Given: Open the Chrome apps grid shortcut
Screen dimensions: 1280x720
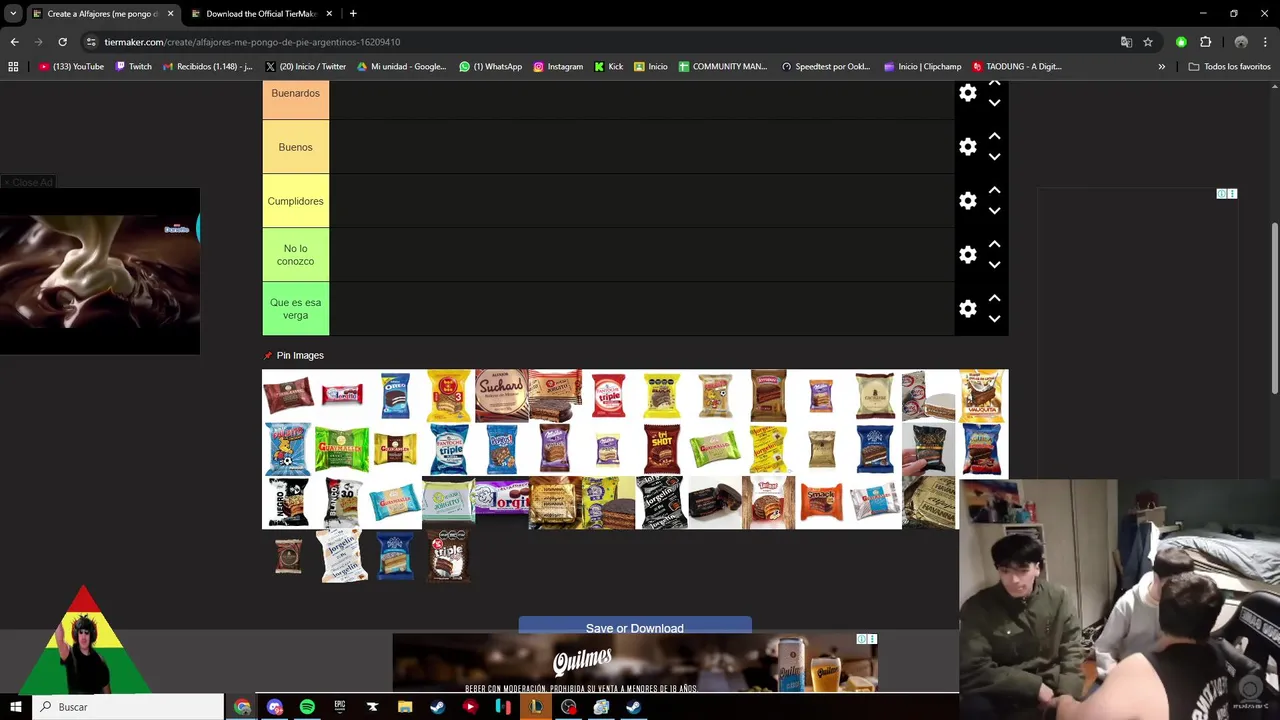Looking at the screenshot, I should click(x=13, y=67).
